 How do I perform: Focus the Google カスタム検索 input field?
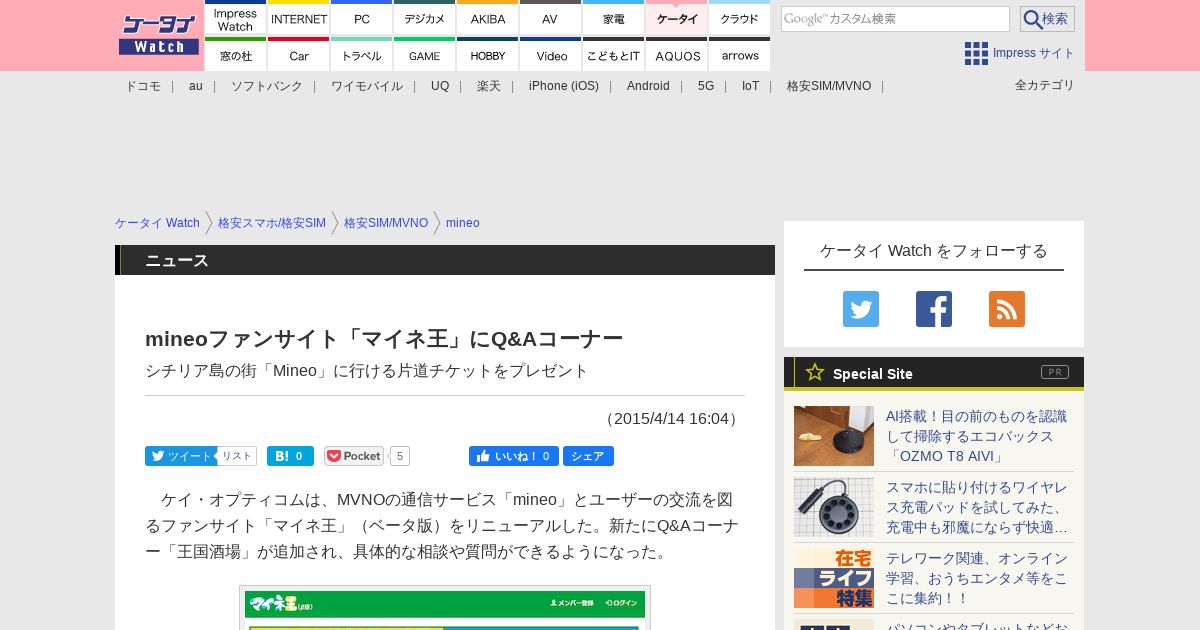(895, 19)
